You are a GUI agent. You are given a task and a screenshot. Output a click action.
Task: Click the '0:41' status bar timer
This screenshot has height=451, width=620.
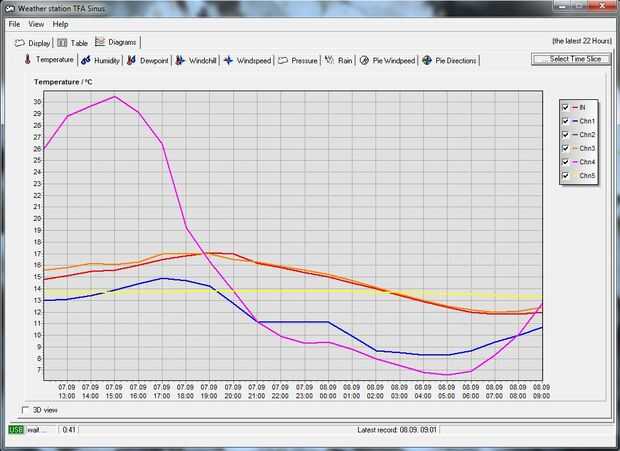pos(69,430)
